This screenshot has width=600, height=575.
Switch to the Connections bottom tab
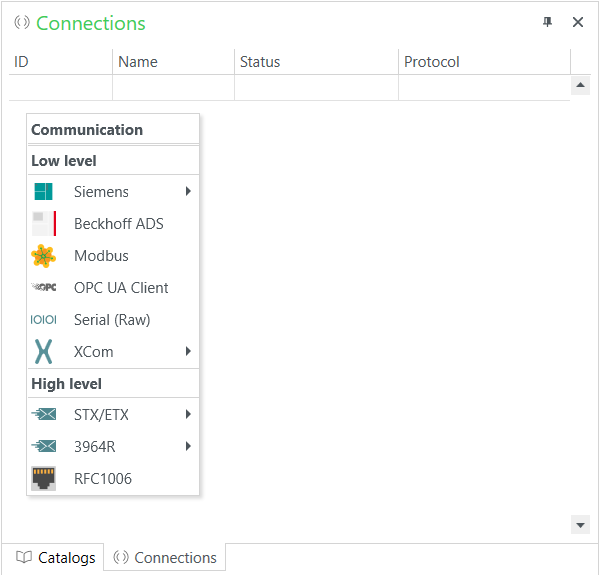click(165, 558)
